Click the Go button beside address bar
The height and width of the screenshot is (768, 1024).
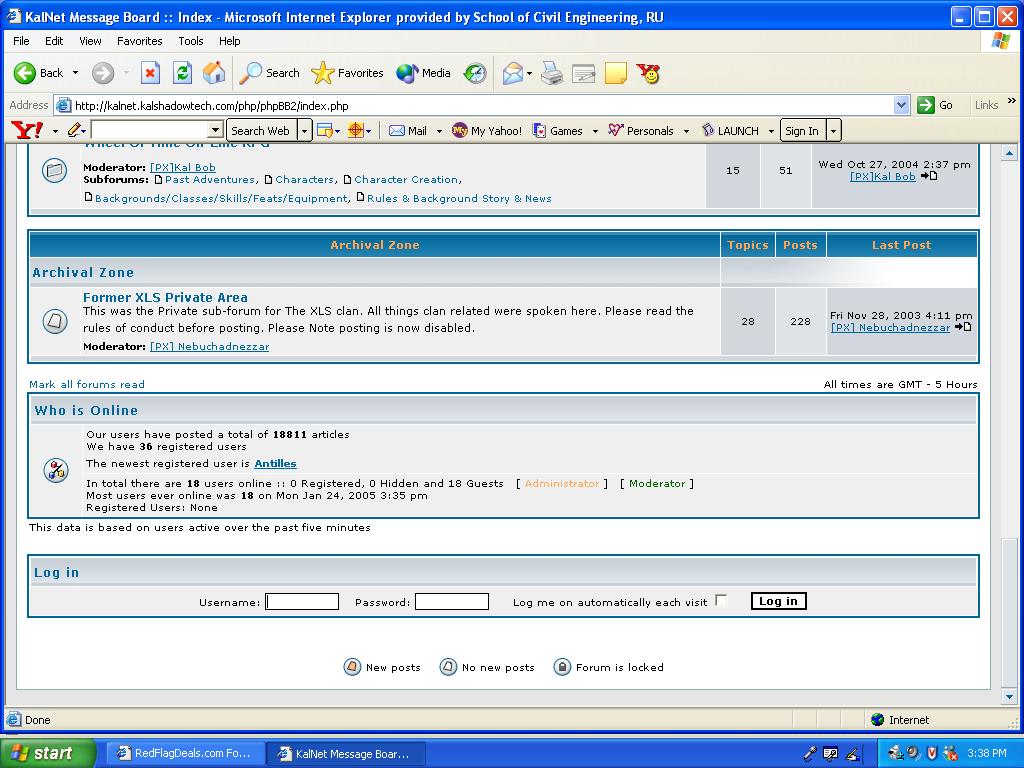pyautogui.click(x=935, y=105)
